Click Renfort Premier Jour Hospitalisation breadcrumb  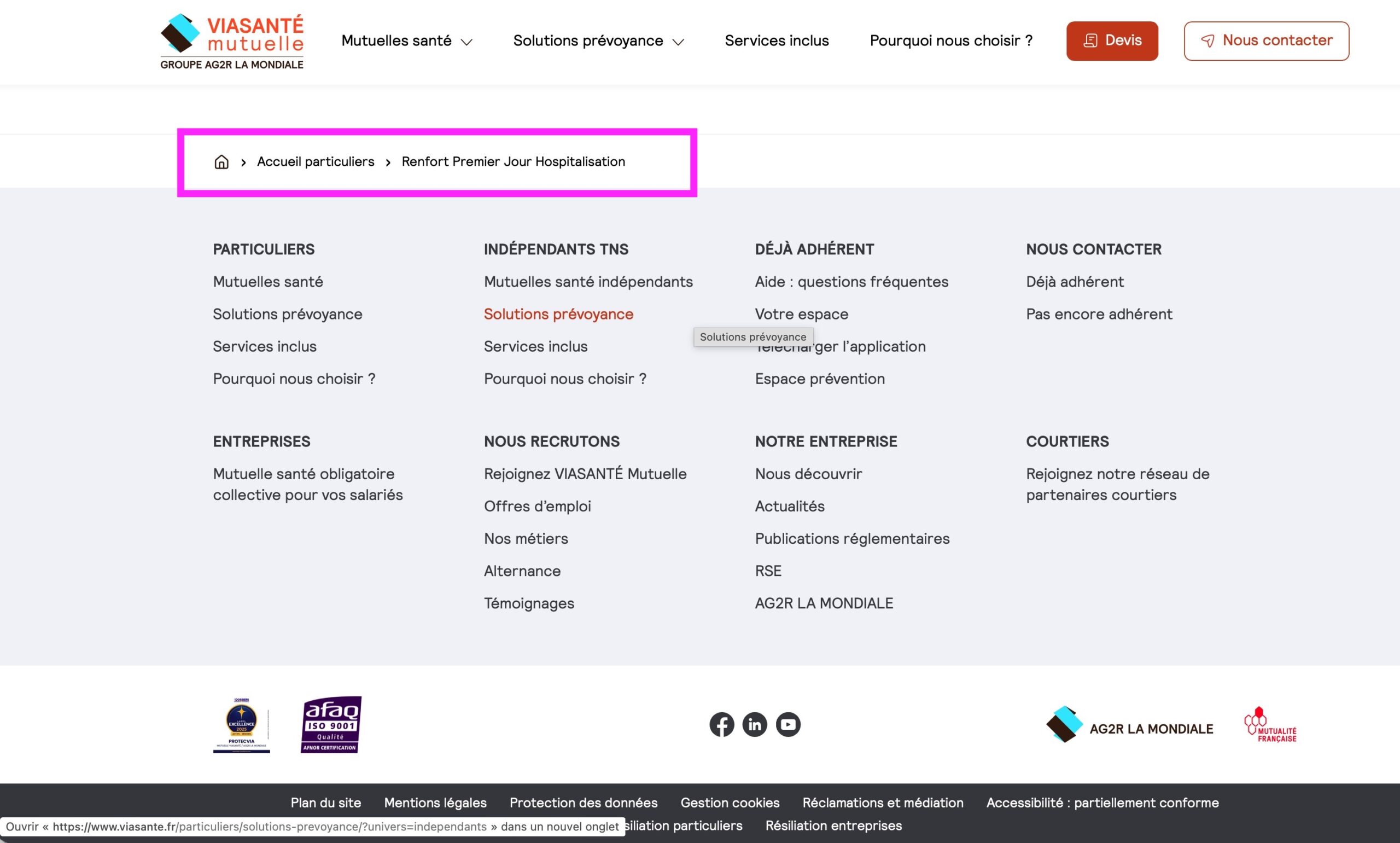click(x=513, y=162)
